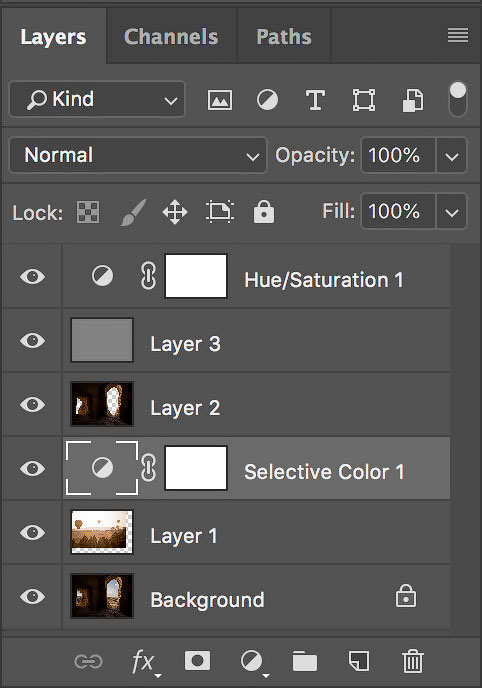Hide the Background layer eye icon

click(x=32, y=596)
